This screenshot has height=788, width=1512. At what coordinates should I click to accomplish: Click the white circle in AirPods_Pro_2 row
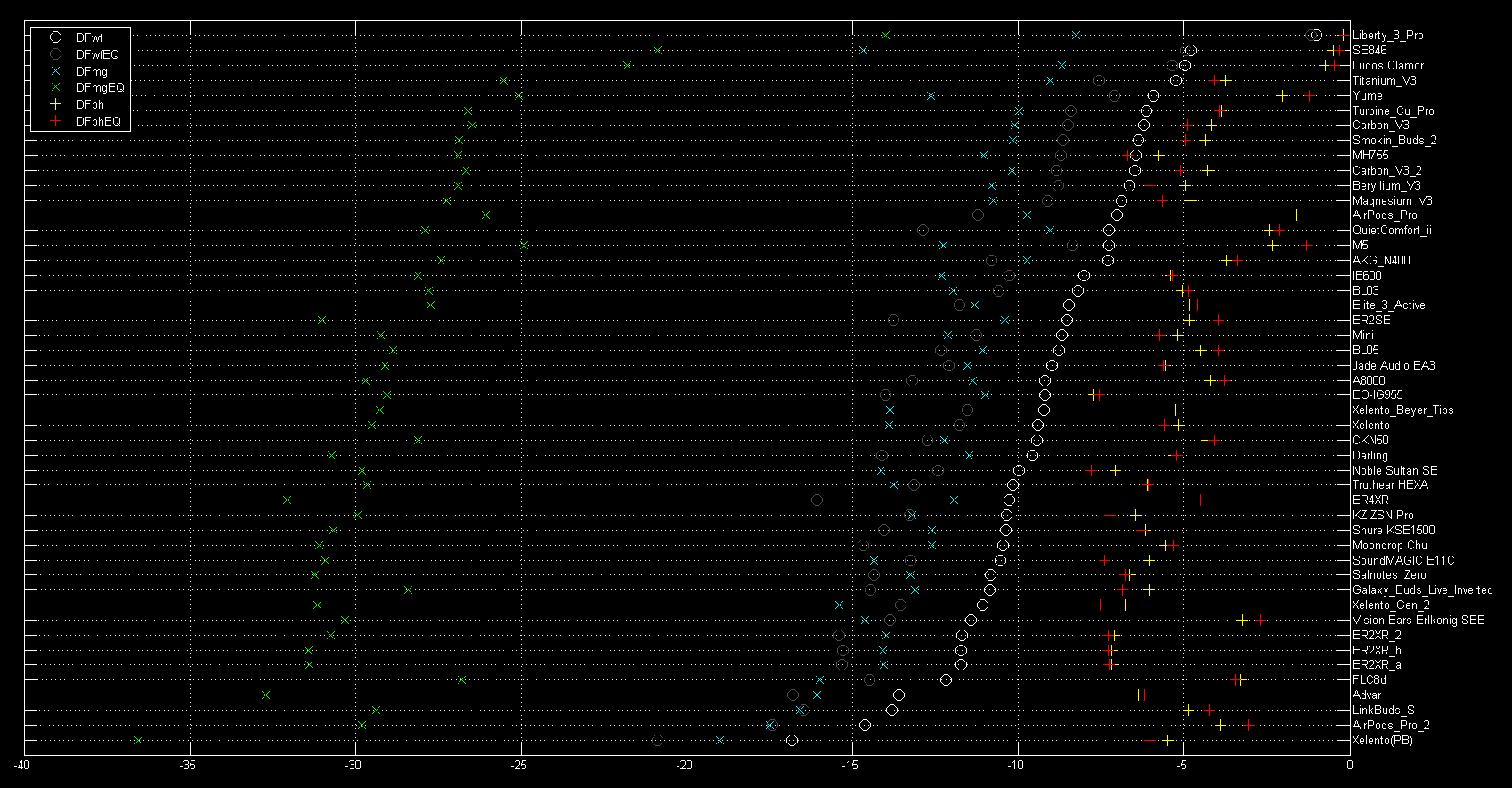click(865, 725)
